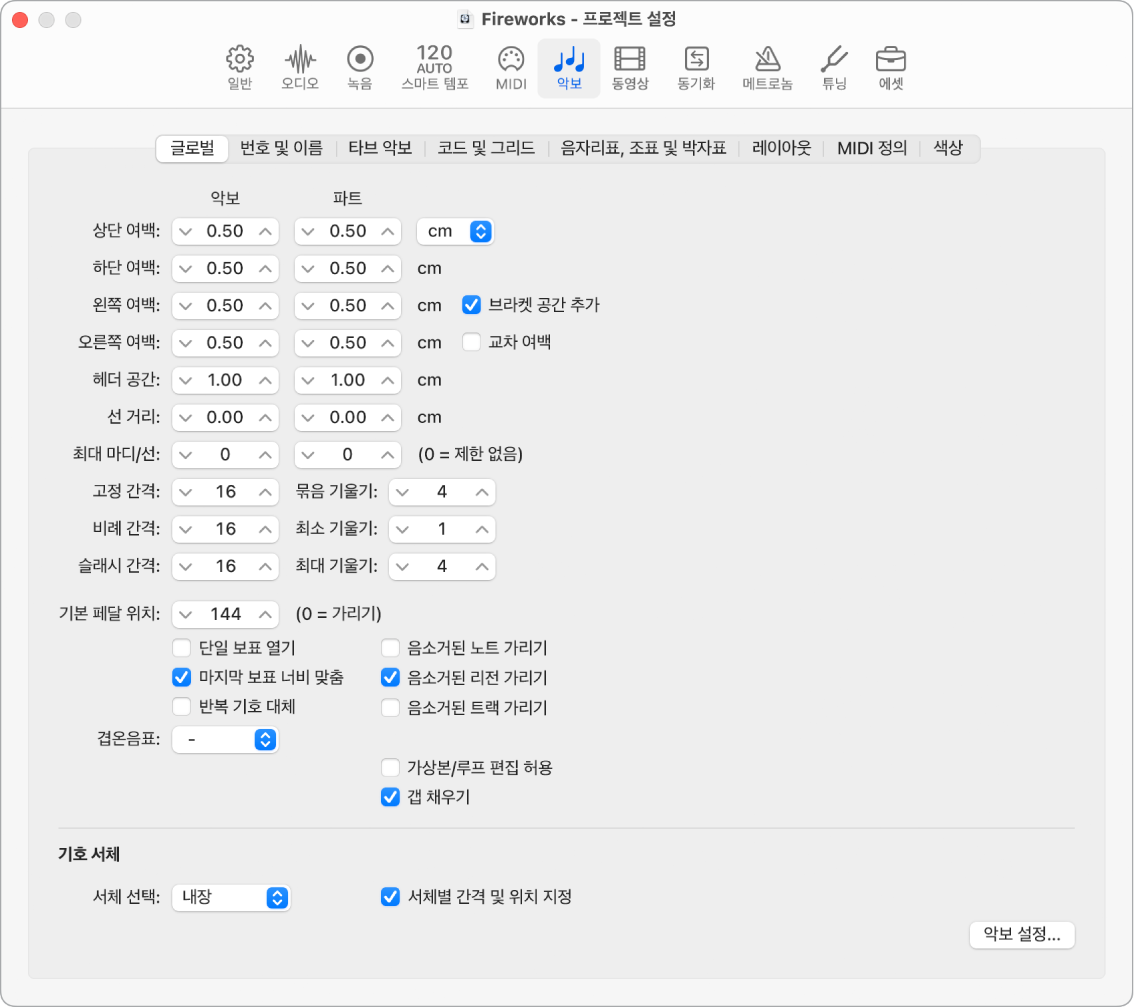Open the 메트로놈 metronome settings pane

[767, 68]
